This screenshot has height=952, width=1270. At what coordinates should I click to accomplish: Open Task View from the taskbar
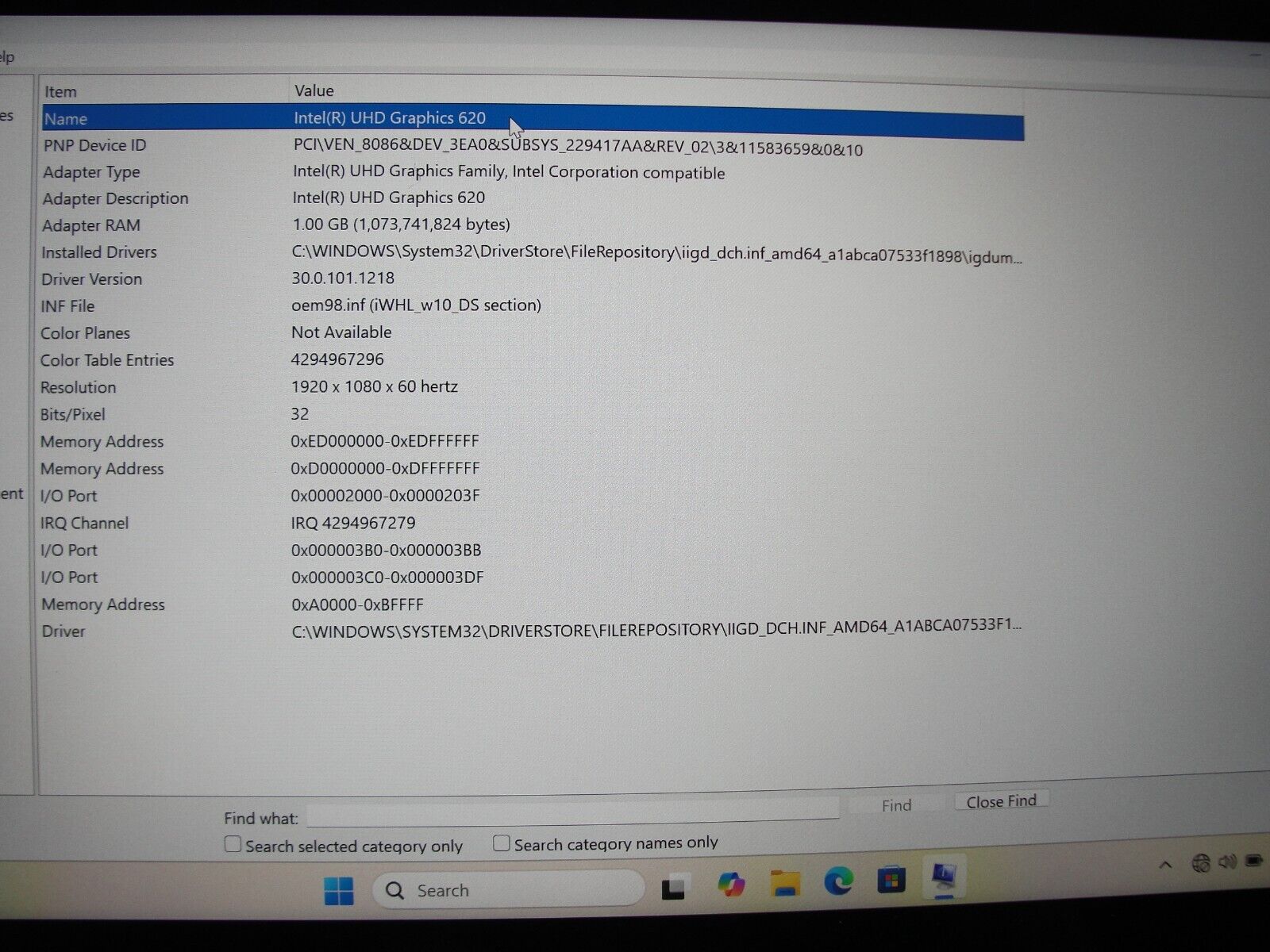click(x=673, y=888)
